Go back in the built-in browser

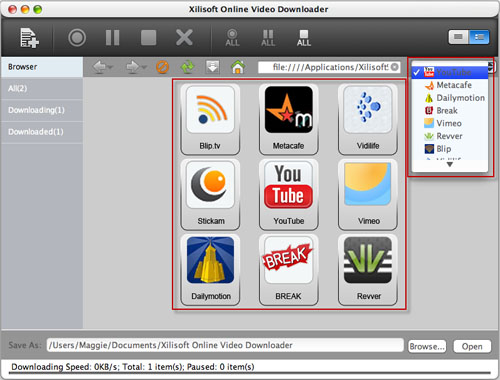pos(99,67)
